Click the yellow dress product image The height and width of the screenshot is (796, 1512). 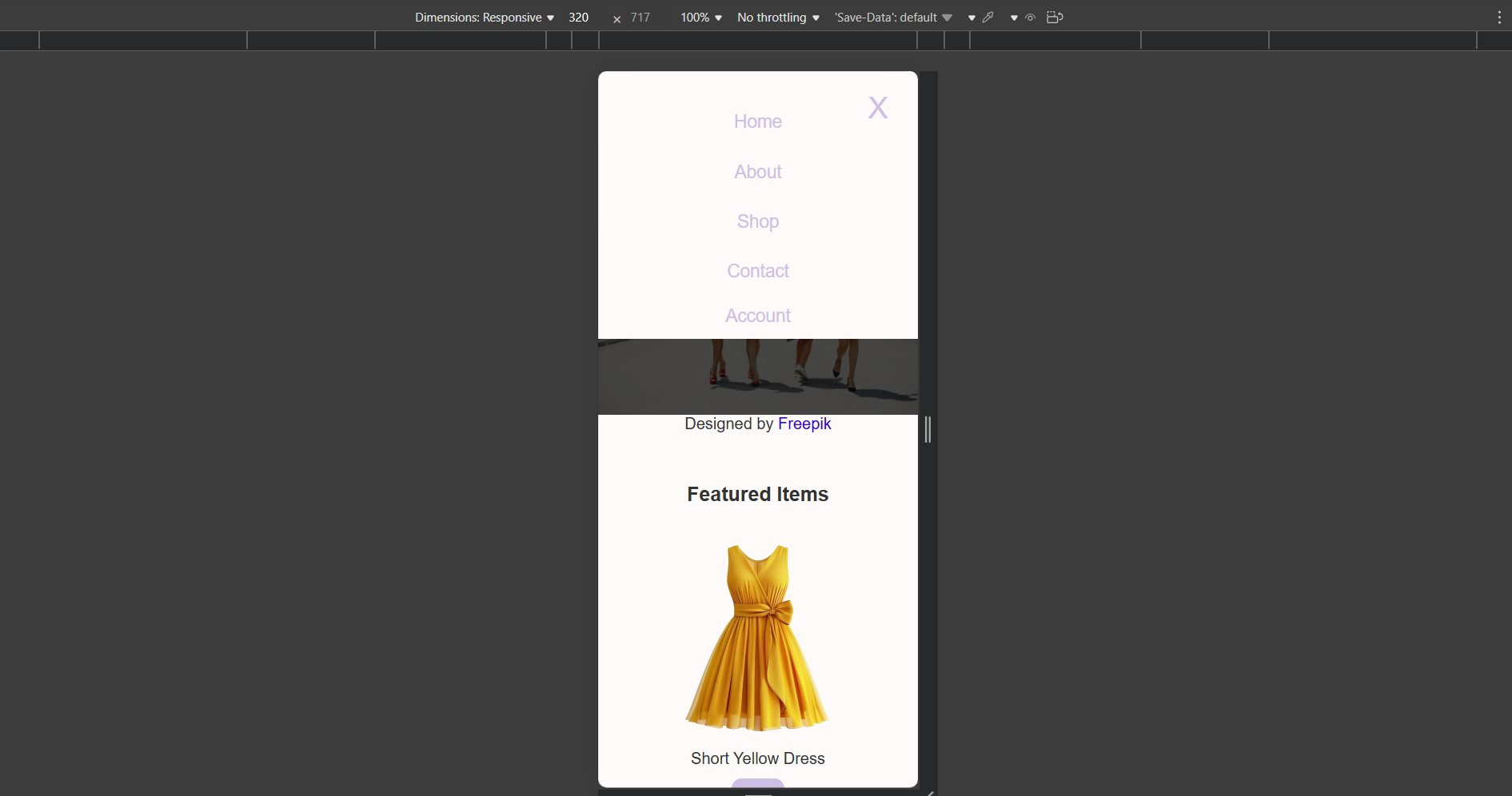point(756,638)
